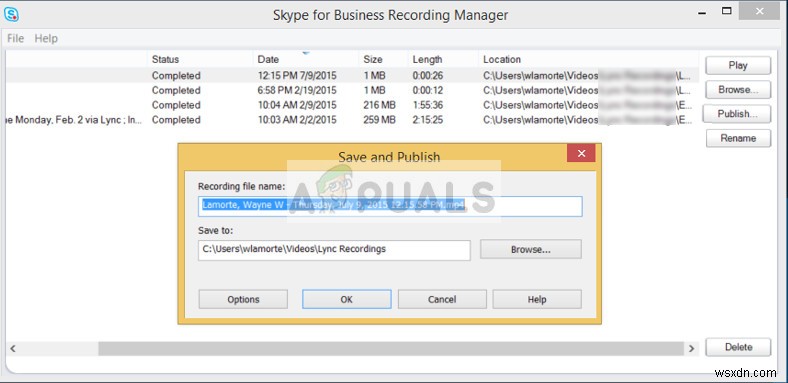Click the Save to path field
Image resolution: width=788 pixels, height=383 pixels.
(334, 250)
